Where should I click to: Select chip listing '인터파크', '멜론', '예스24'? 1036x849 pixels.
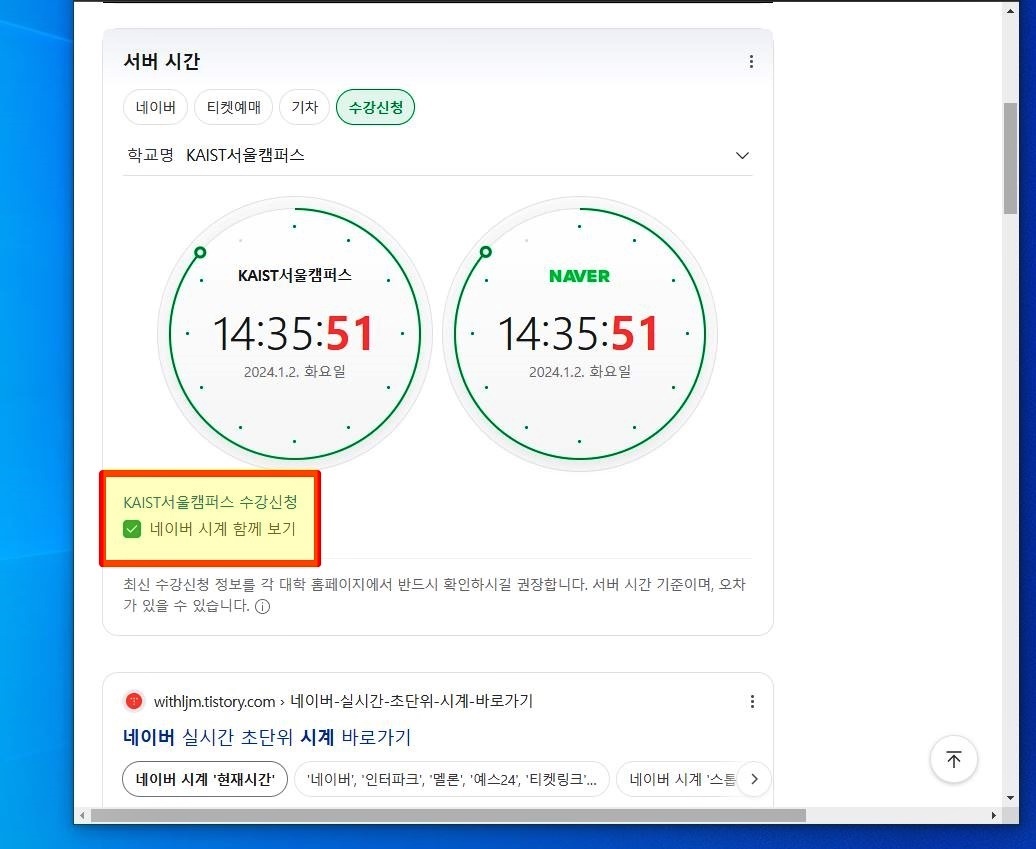(451, 780)
